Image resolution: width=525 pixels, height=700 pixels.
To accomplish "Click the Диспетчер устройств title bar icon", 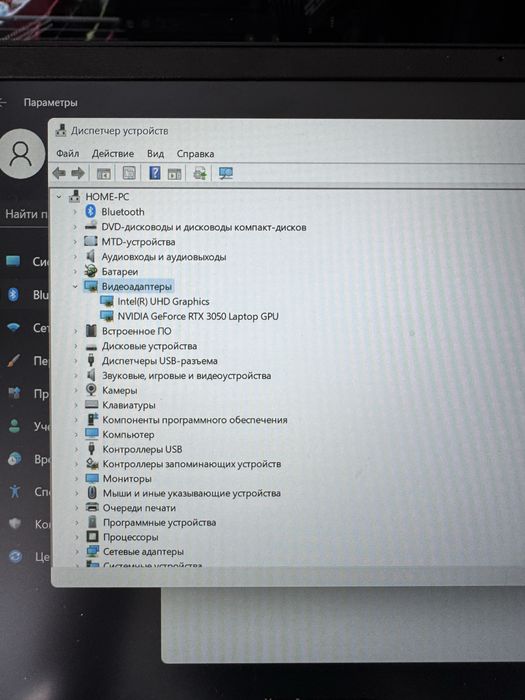I will (61, 130).
